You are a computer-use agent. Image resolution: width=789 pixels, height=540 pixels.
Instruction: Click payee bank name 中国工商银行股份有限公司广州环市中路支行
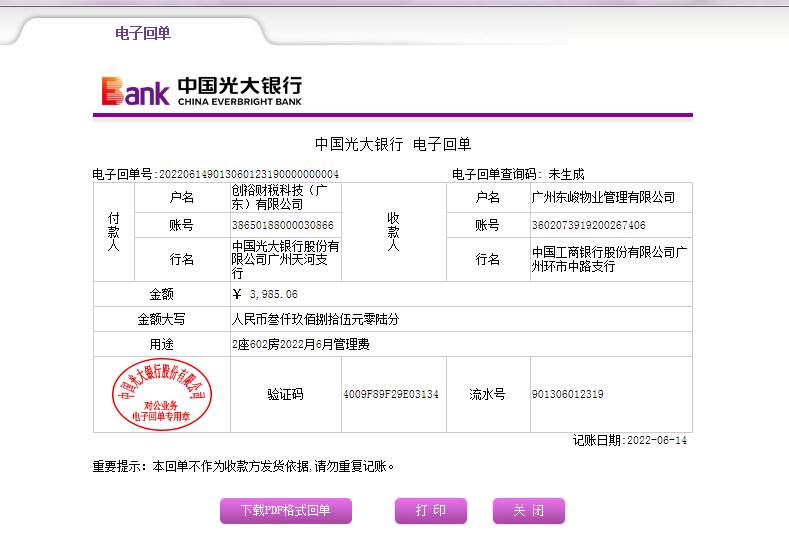pyautogui.click(x=610, y=259)
